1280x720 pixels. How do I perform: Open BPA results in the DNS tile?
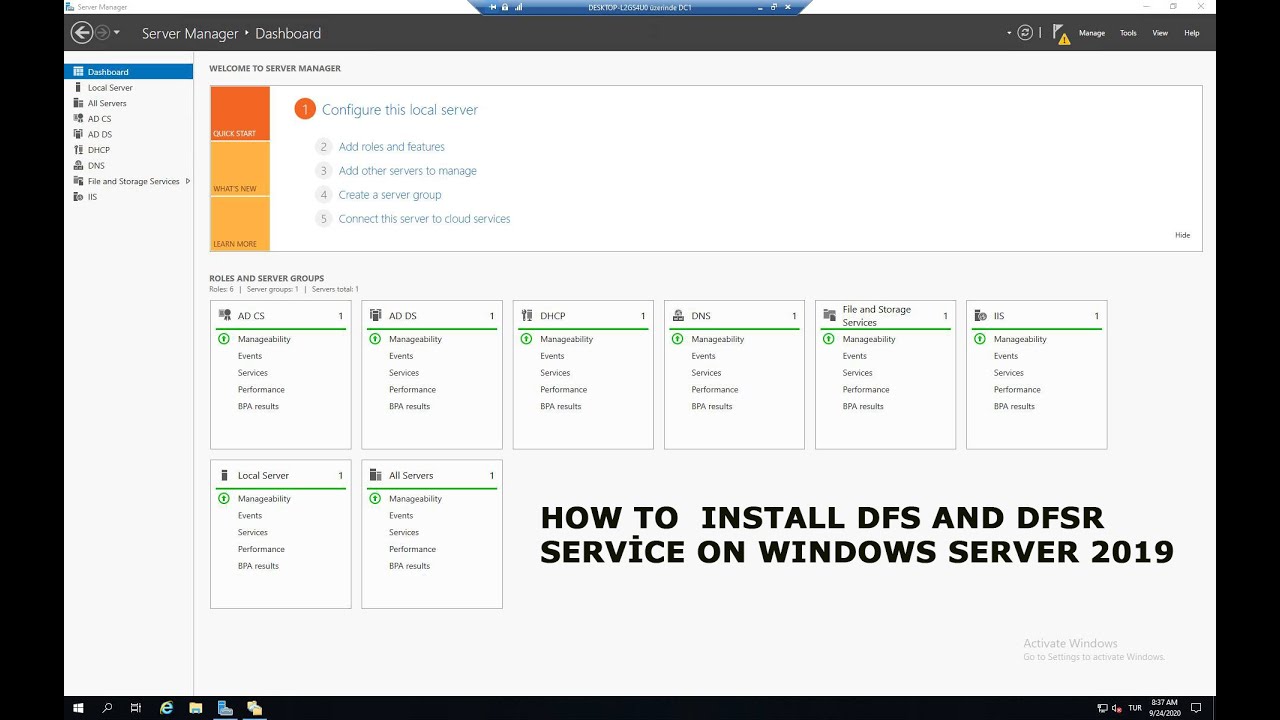pyautogui.click(x=712, y=407)
